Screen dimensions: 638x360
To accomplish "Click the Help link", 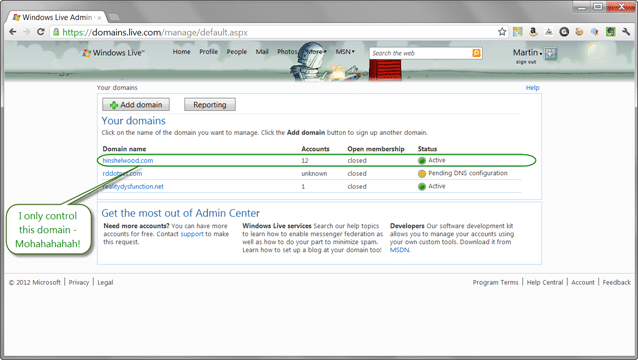I will pyautogui.click(x=532, y=87).
